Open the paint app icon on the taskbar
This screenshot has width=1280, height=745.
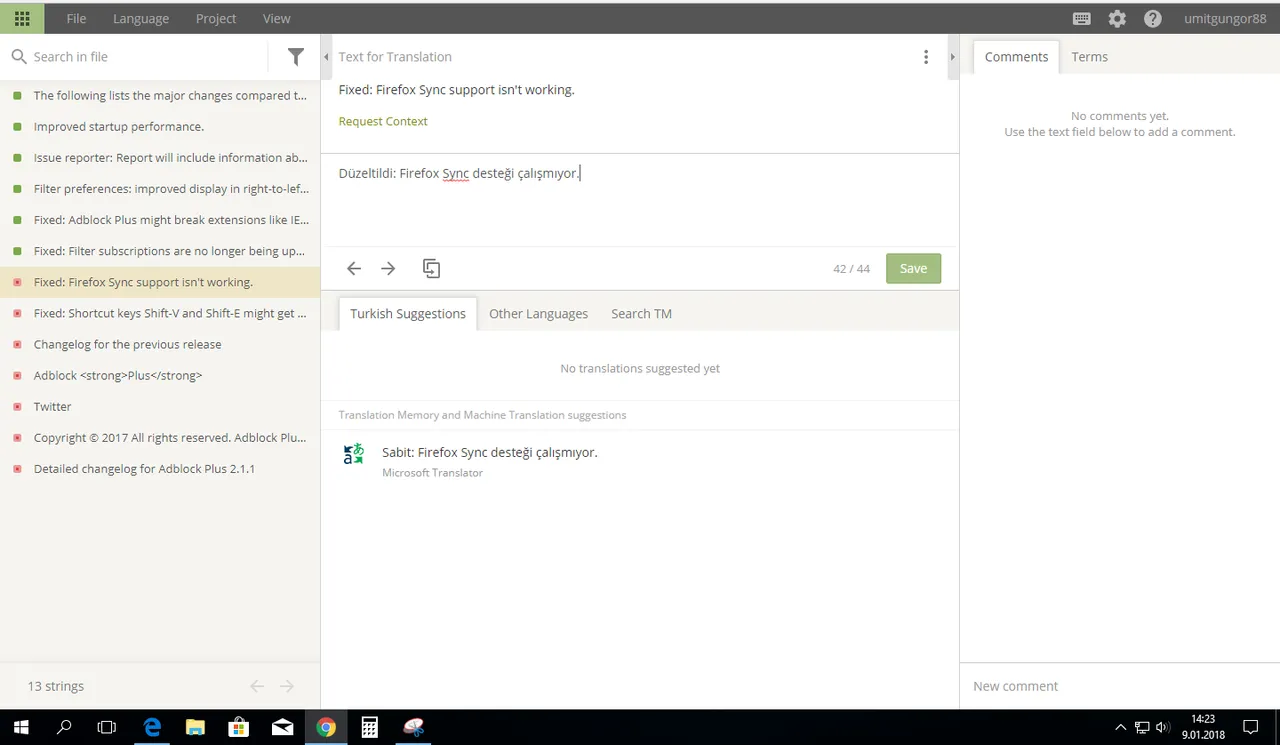click(413, 727)
